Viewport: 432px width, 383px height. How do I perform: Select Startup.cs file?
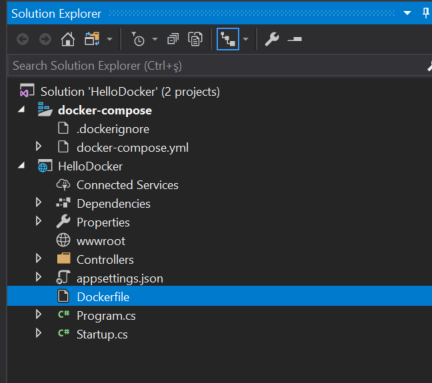[x=102, y=335]
